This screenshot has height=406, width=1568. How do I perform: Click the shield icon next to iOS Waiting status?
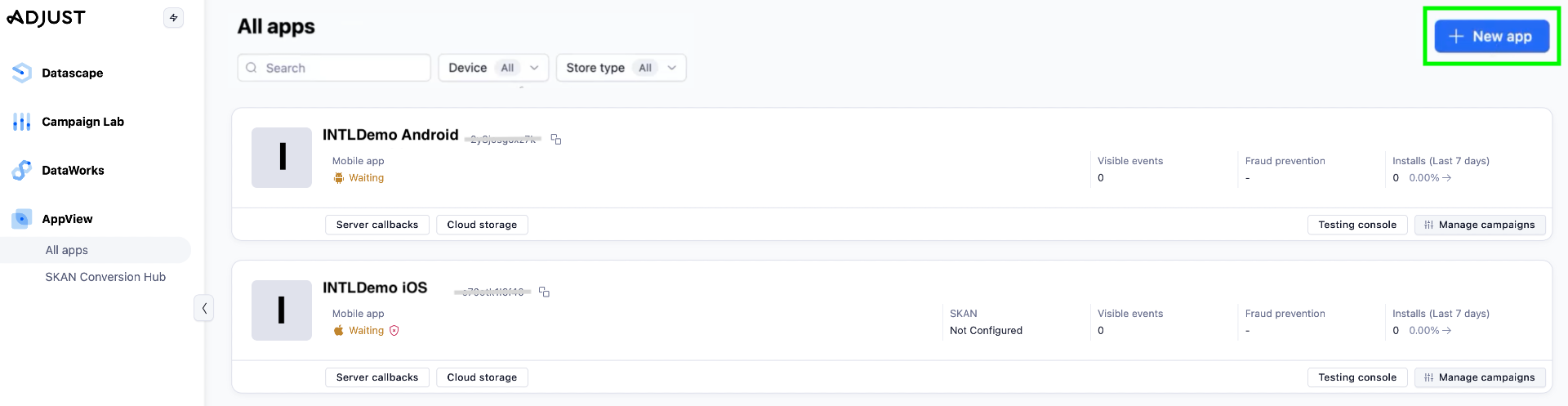(x=394, y=331)
